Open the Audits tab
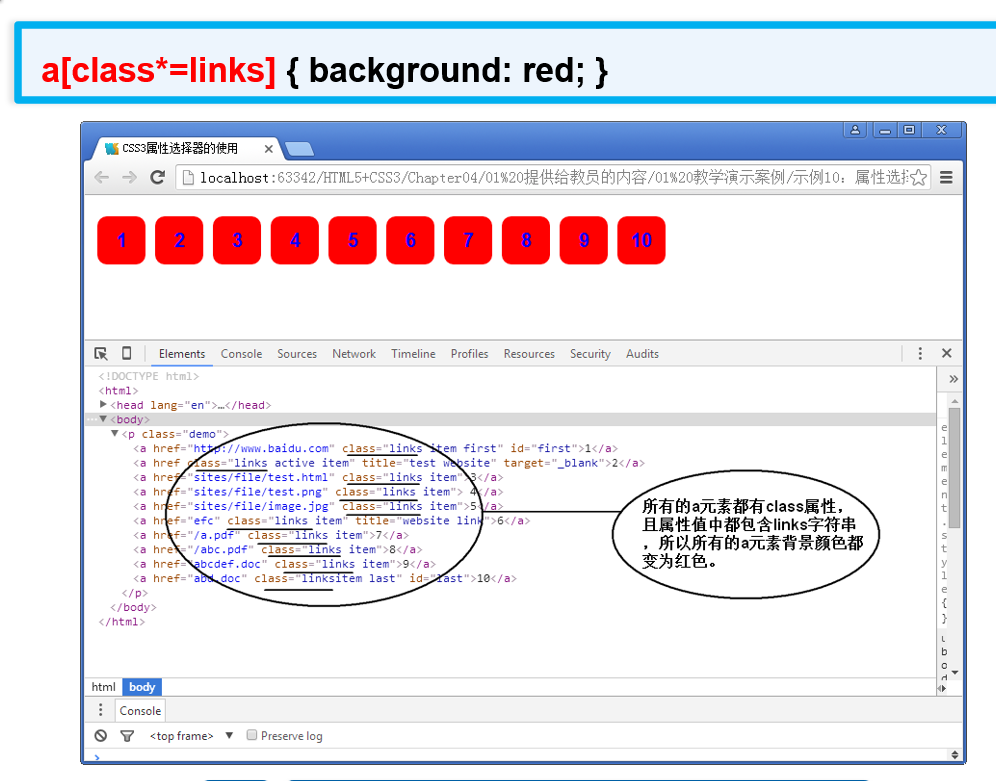This screenshot has height=781, width=996. 642,354
